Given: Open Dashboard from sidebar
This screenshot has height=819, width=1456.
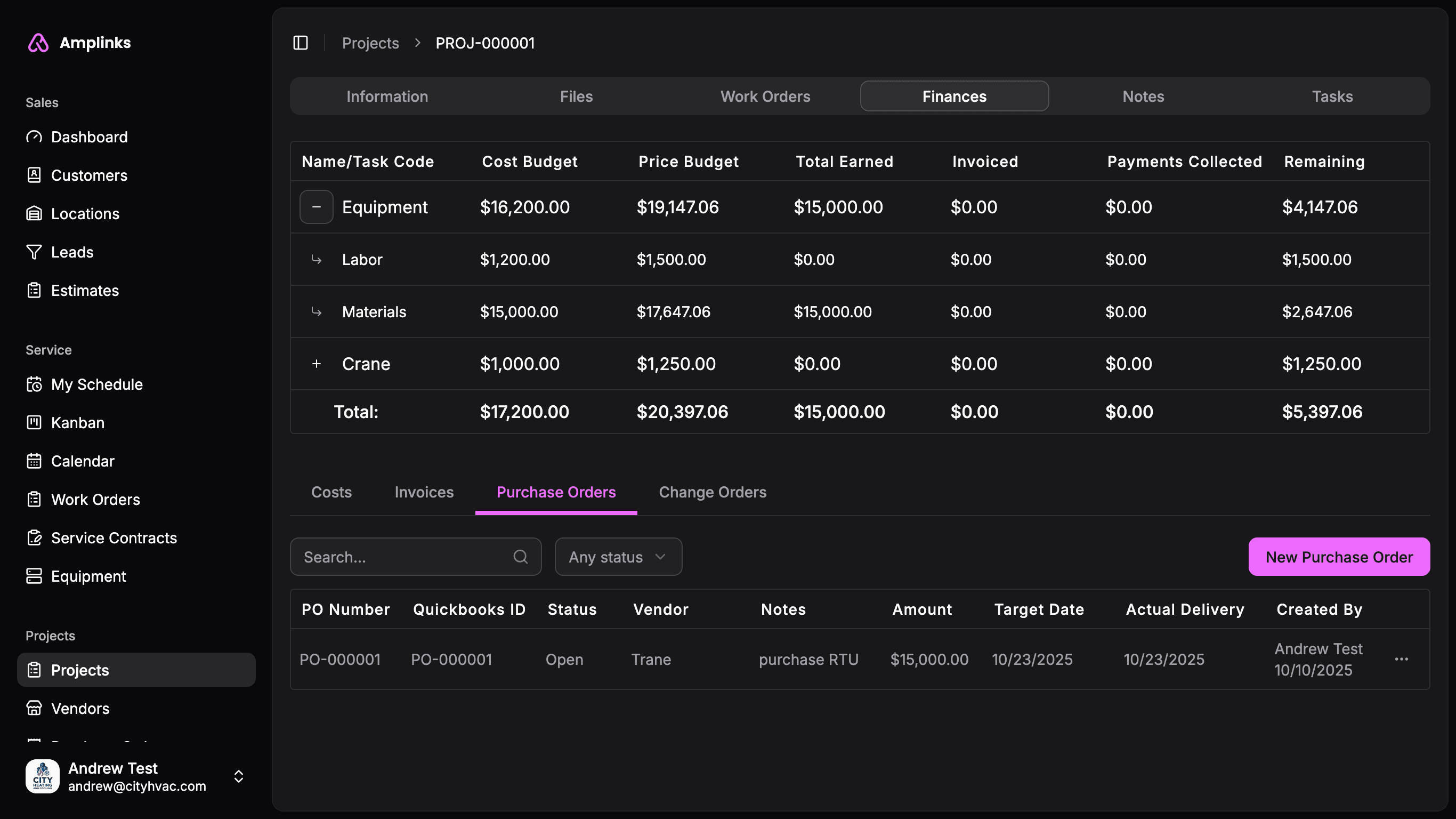Looking at the screenshot, I should pos(89,137).
